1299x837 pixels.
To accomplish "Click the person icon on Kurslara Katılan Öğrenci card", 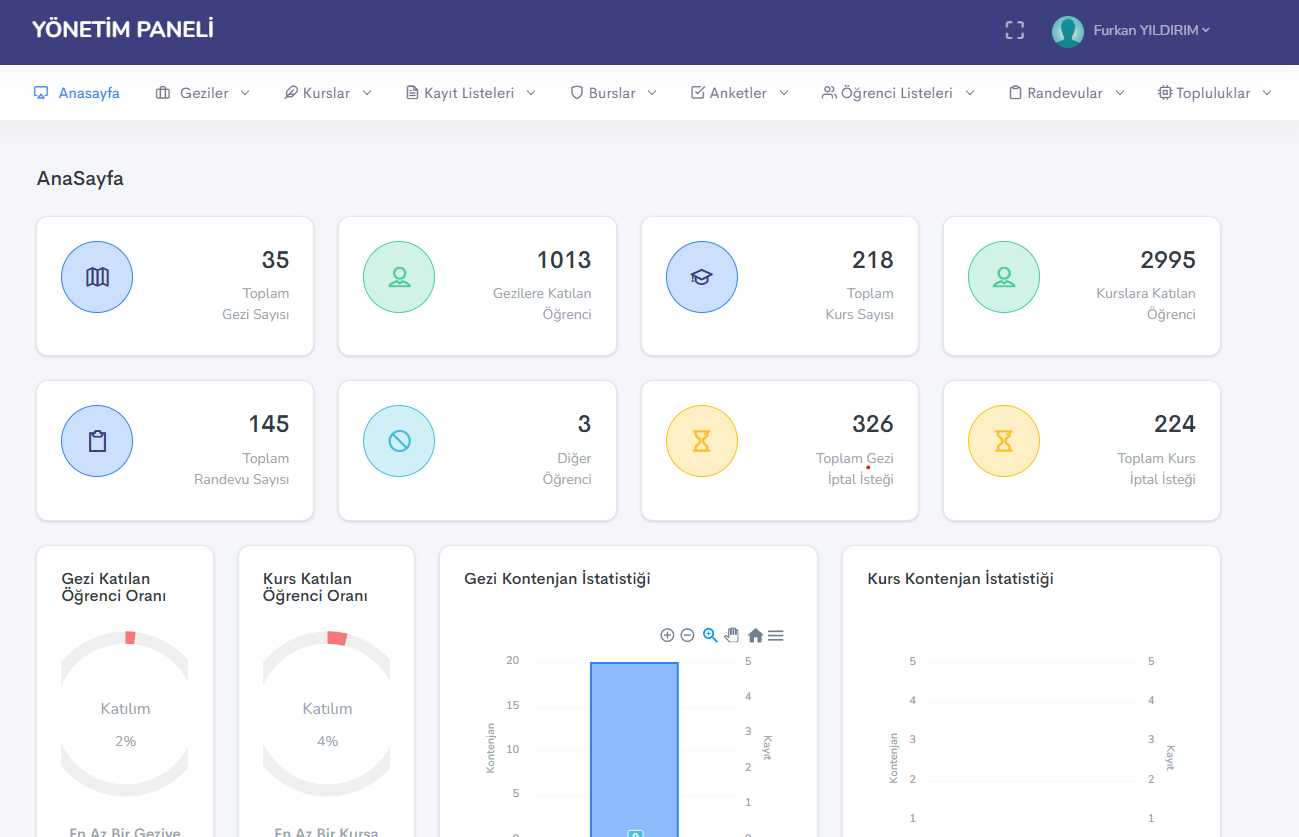I will (x=1004, y=277).
